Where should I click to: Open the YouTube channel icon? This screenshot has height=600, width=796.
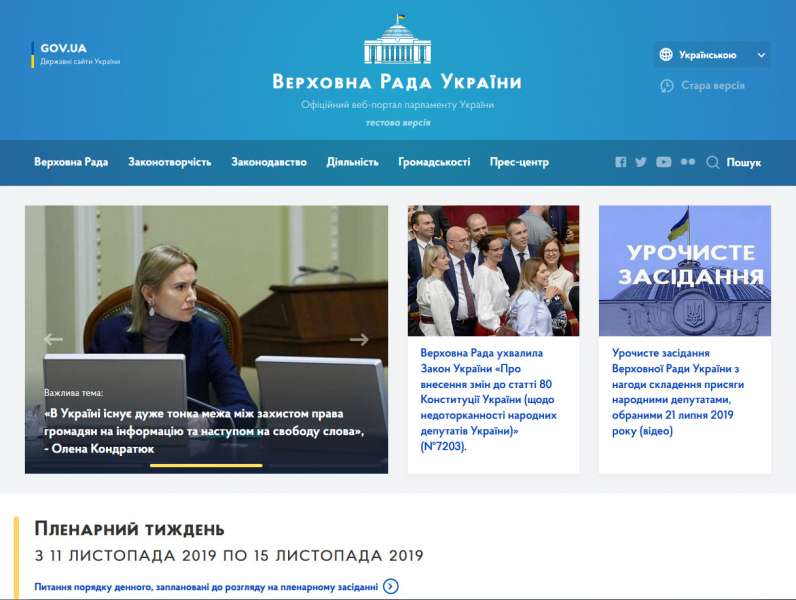[663, 162]
